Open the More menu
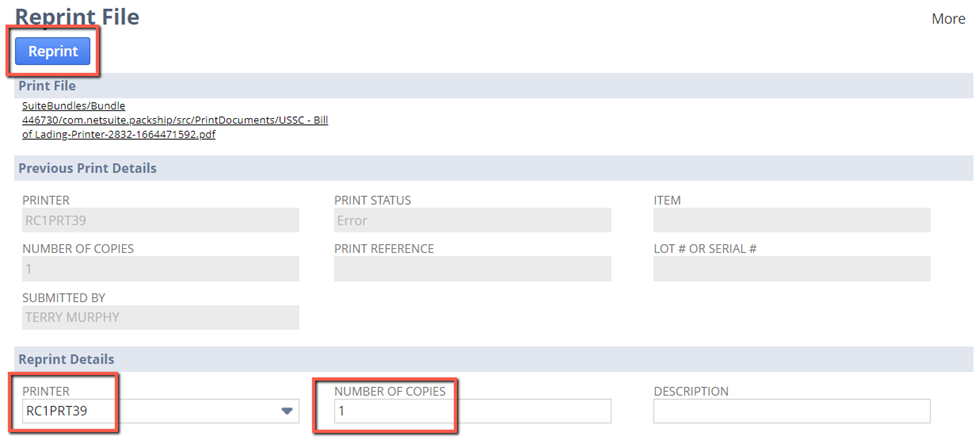Viewport: 975px width, 444px height. coord(948,19)
